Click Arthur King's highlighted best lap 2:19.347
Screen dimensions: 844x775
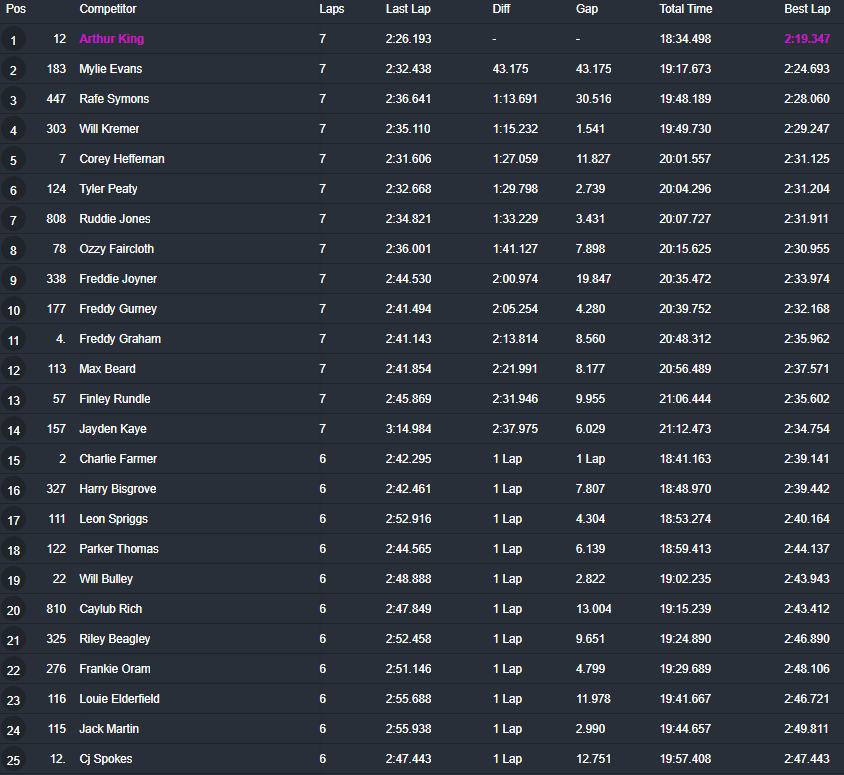click(807, 39)
